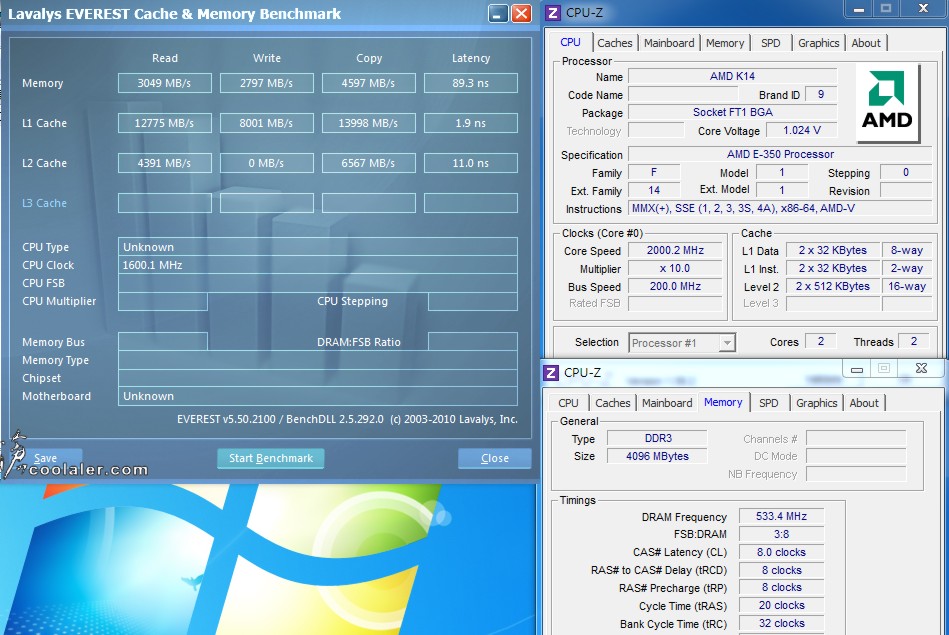
Task: Click the L1 Cache Read value 12775 MB/s
Action: [165, 123]
